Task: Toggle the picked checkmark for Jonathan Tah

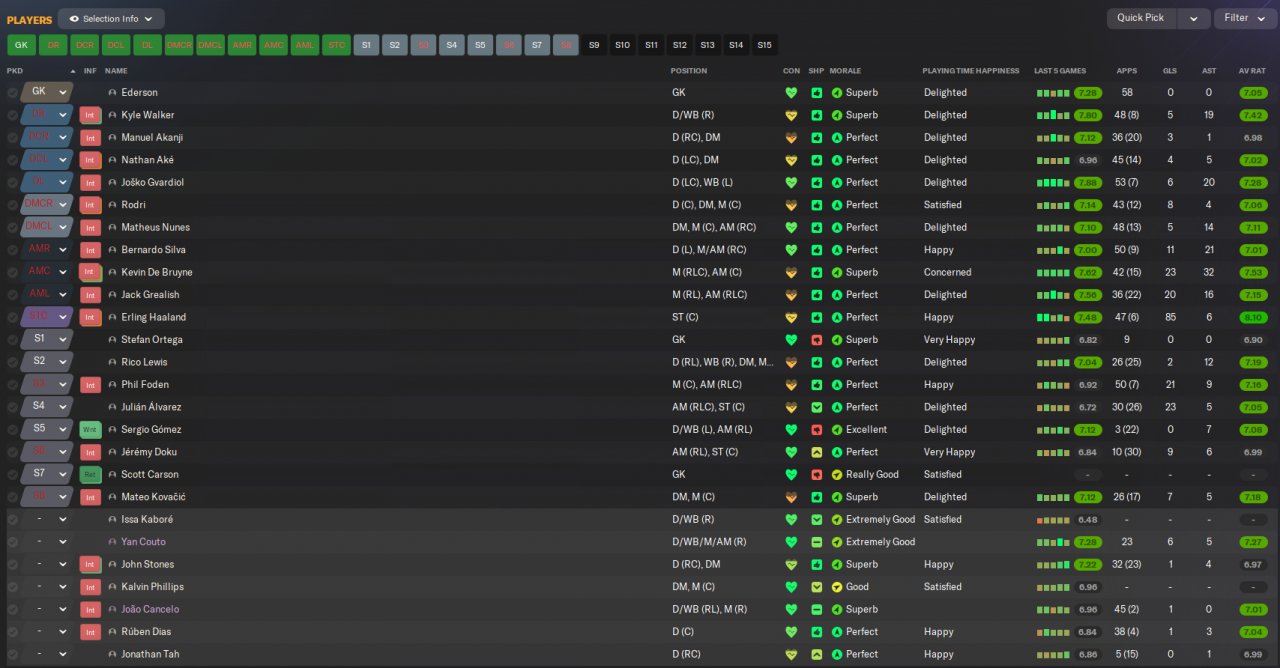Action: click(x=12, y=655)
